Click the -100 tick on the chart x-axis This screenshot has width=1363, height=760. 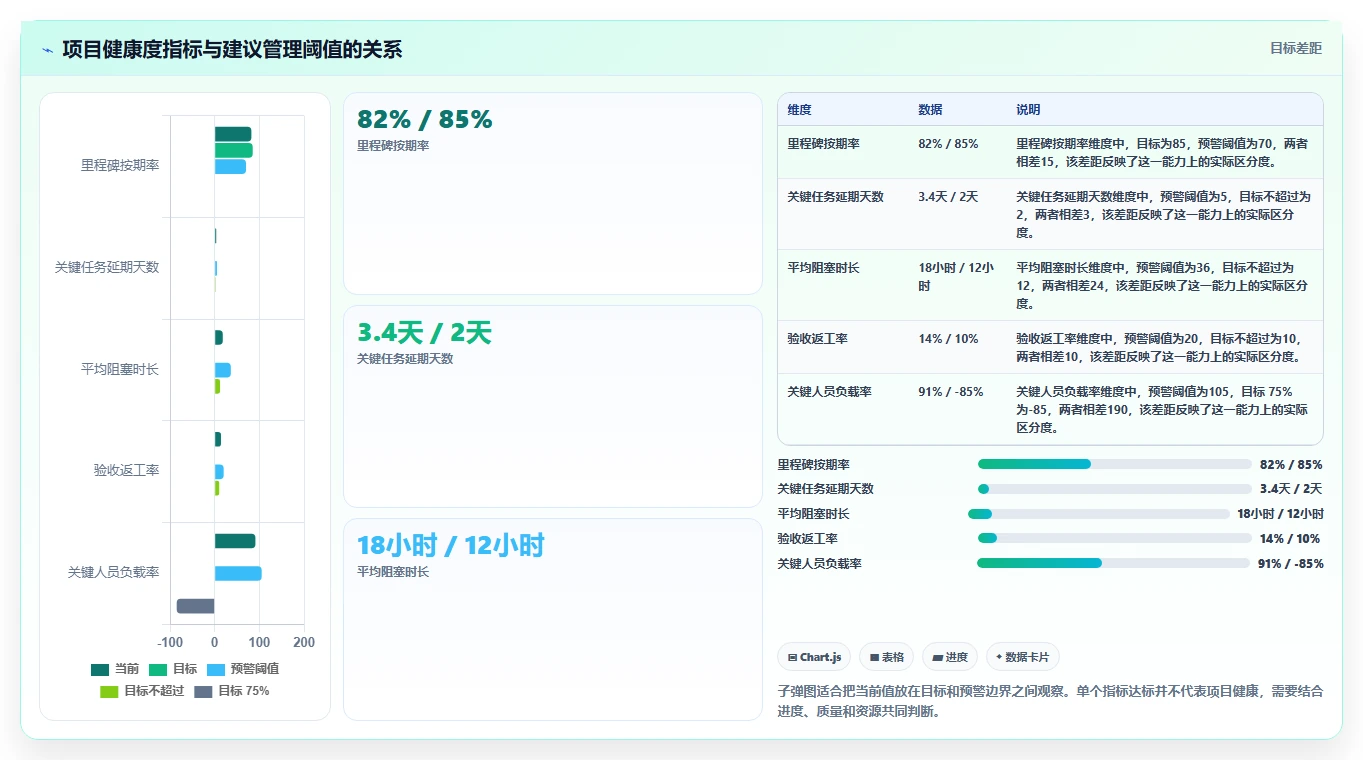click(x=170, y=643)
